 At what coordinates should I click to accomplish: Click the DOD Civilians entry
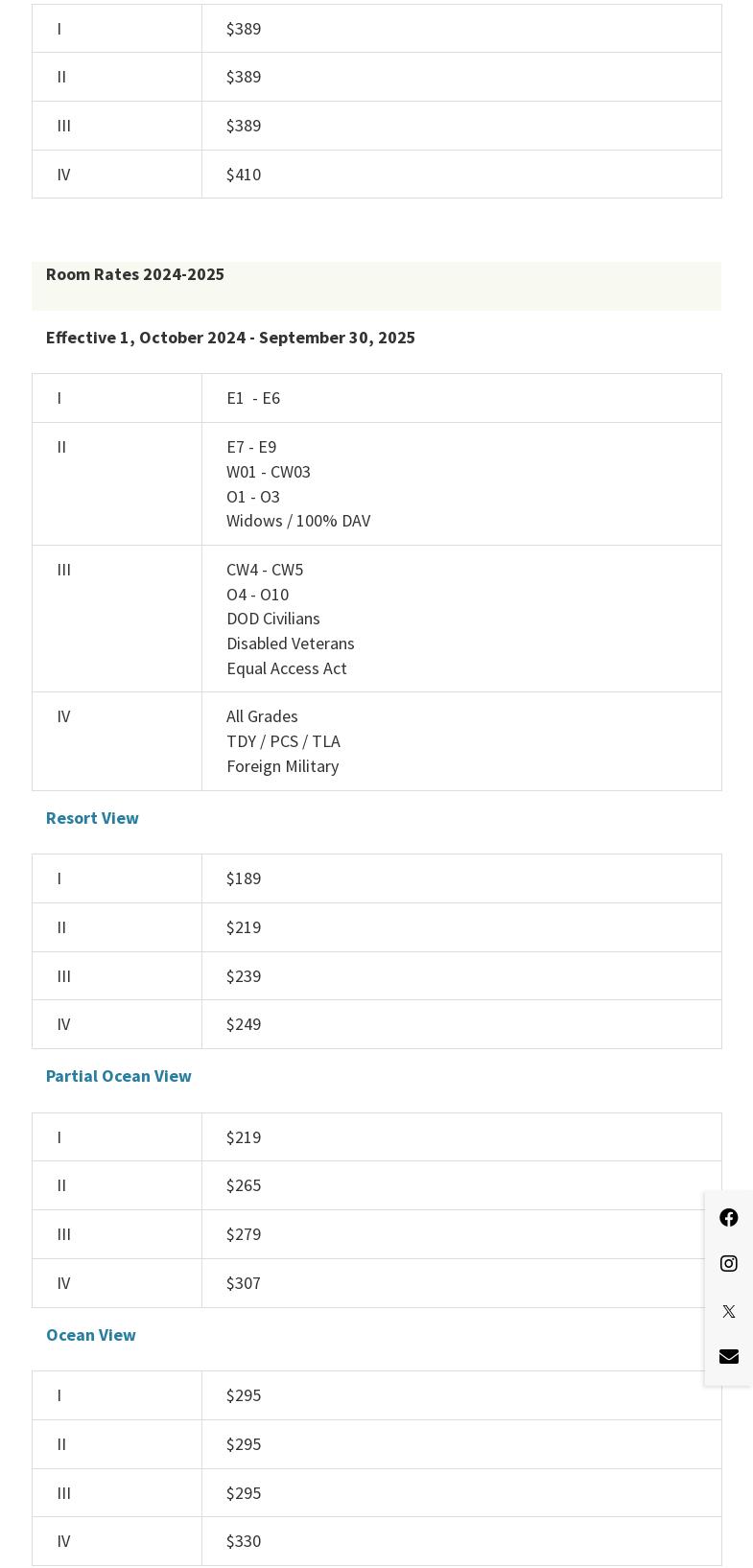273,619
